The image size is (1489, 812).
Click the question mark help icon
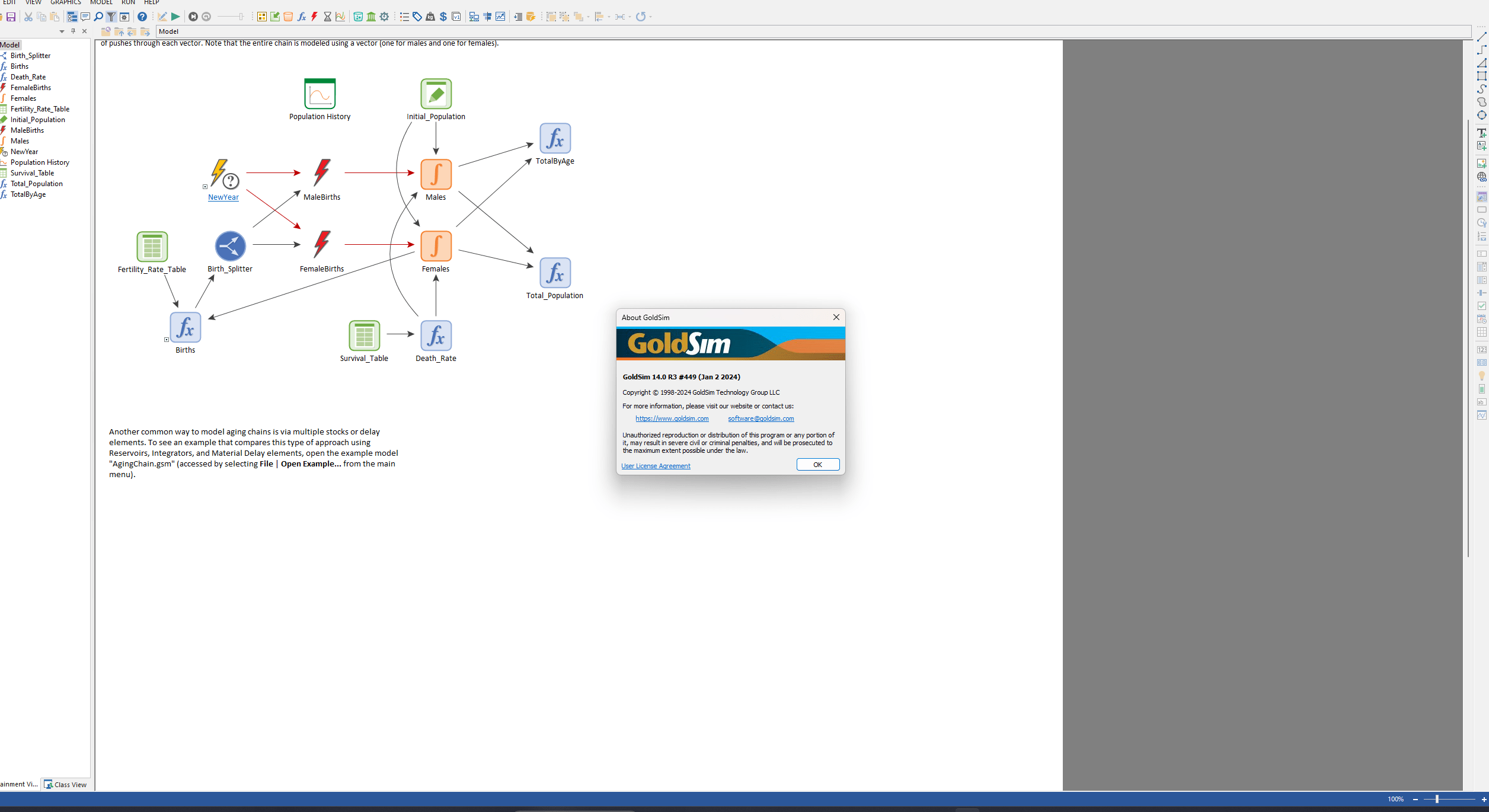[140, 17]
